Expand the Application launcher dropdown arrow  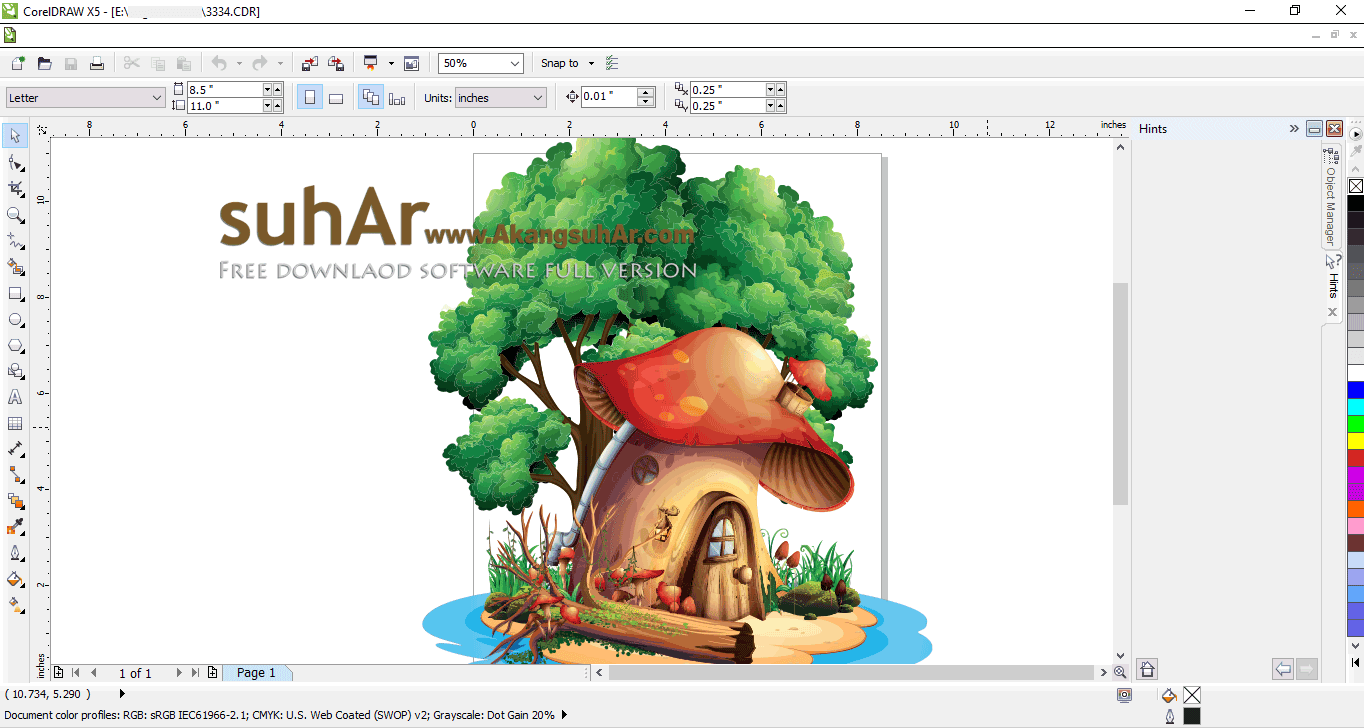[x=391, y=63]
